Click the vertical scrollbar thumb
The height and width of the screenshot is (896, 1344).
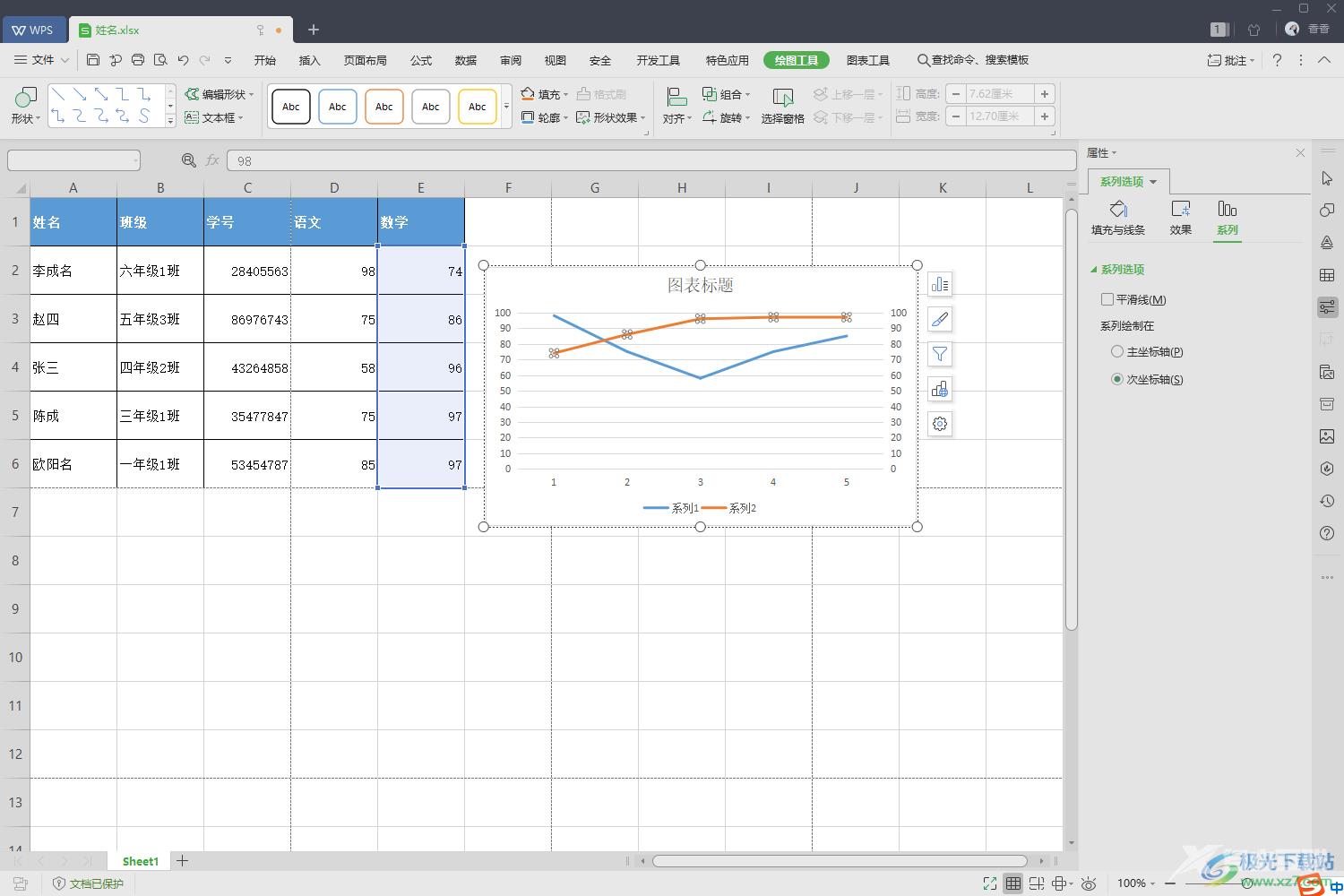pyautogui.click(x=1071, y=419)
